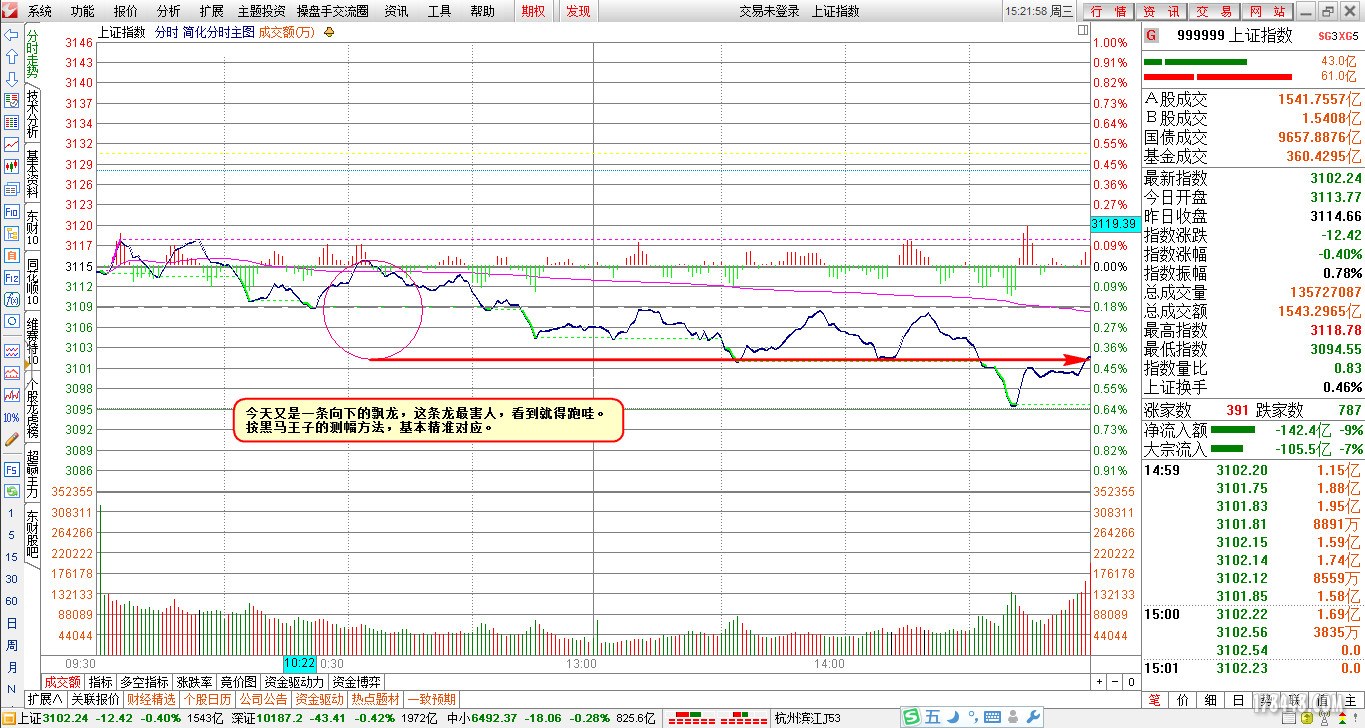Image resolution: width=1365 pixels, height=728 pixels.
Task: Open the 网站 top-right button
Action: pyautogui.click(x=1268, y=11)
